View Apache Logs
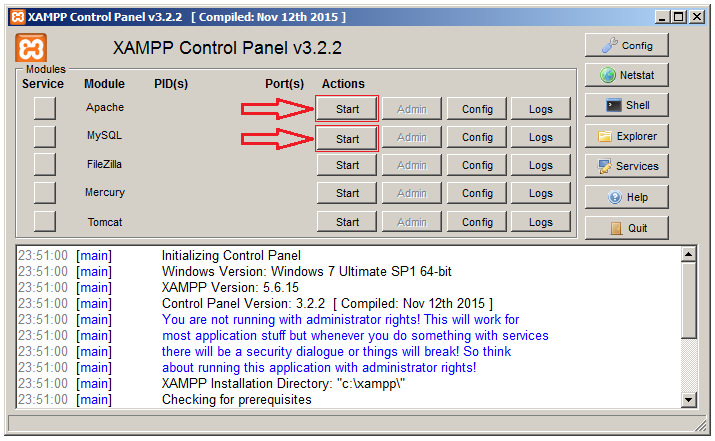Image resolution: width=715 pixels, height=441 pixels. pos(541,109)
